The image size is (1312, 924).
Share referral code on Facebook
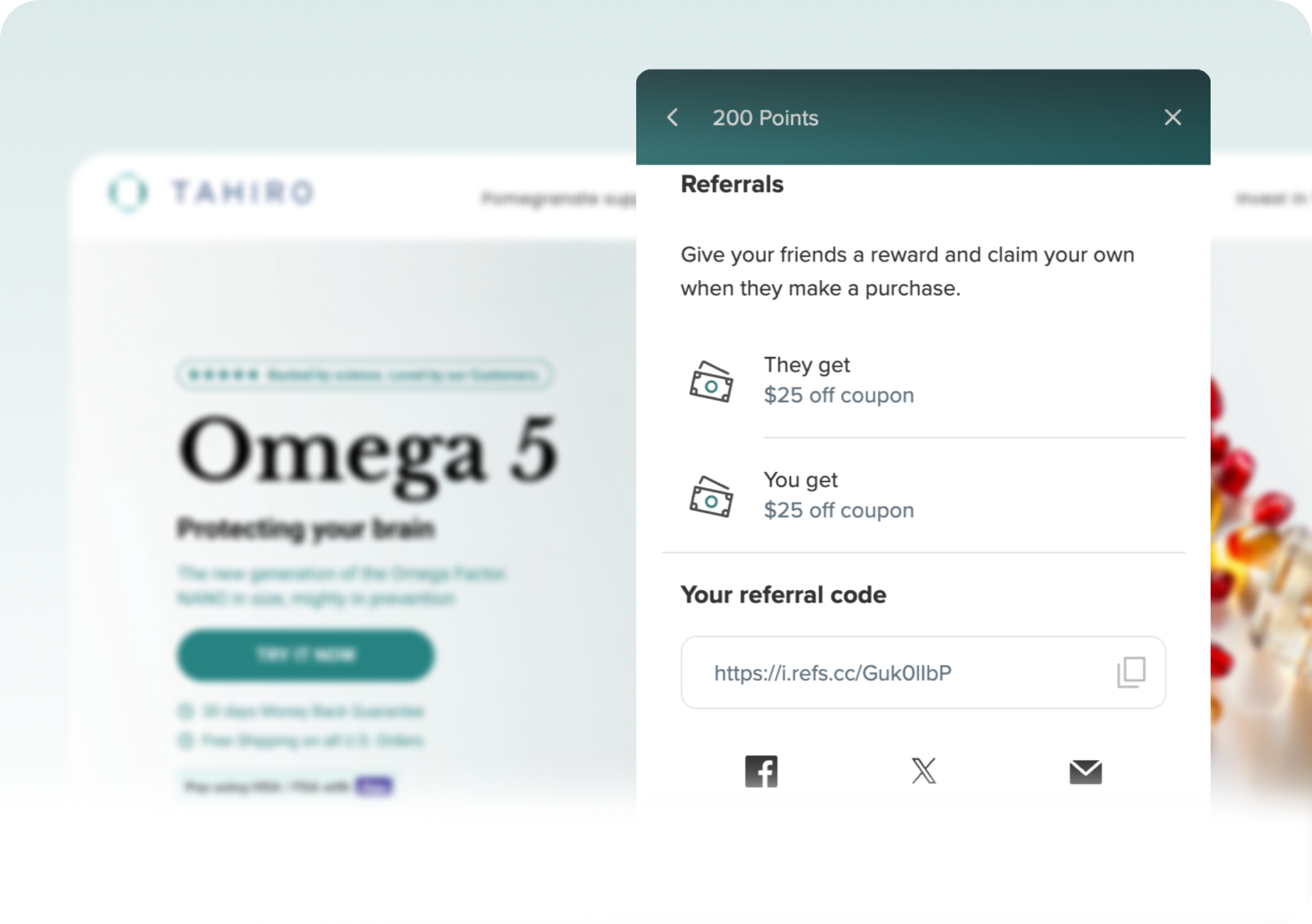tap(761, 772)
